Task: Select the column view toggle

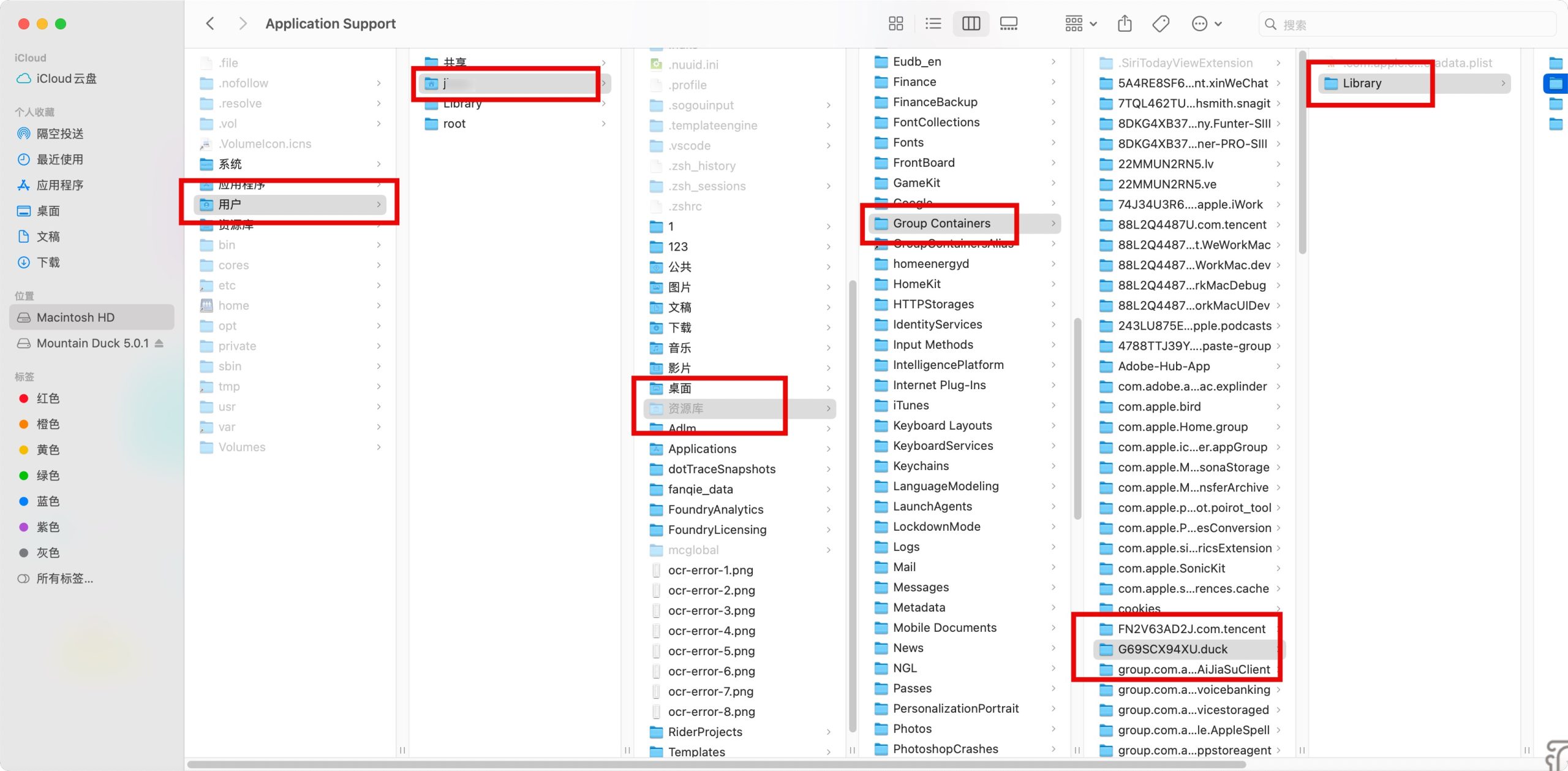Action: coord(971,24)
